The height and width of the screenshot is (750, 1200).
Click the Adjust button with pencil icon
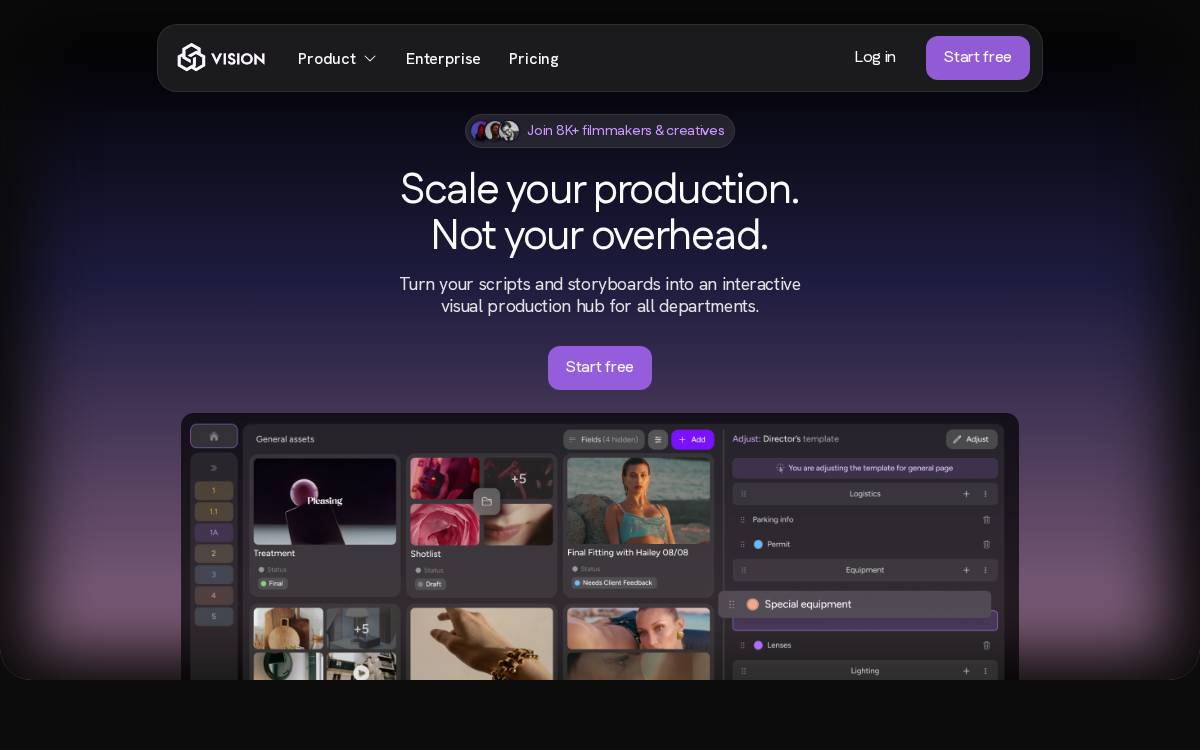(971, 439)
